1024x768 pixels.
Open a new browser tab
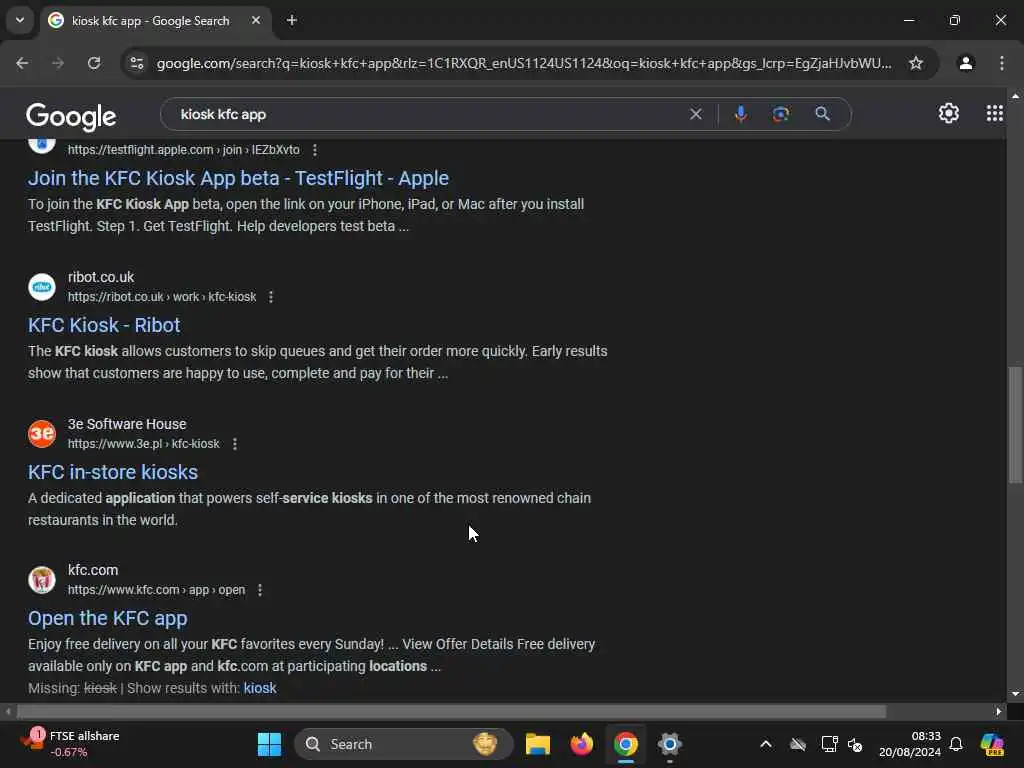tap(292, 20)
